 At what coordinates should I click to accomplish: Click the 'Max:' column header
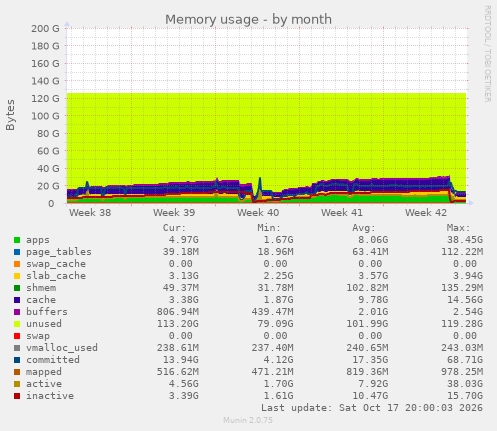[x=458, y=228]
